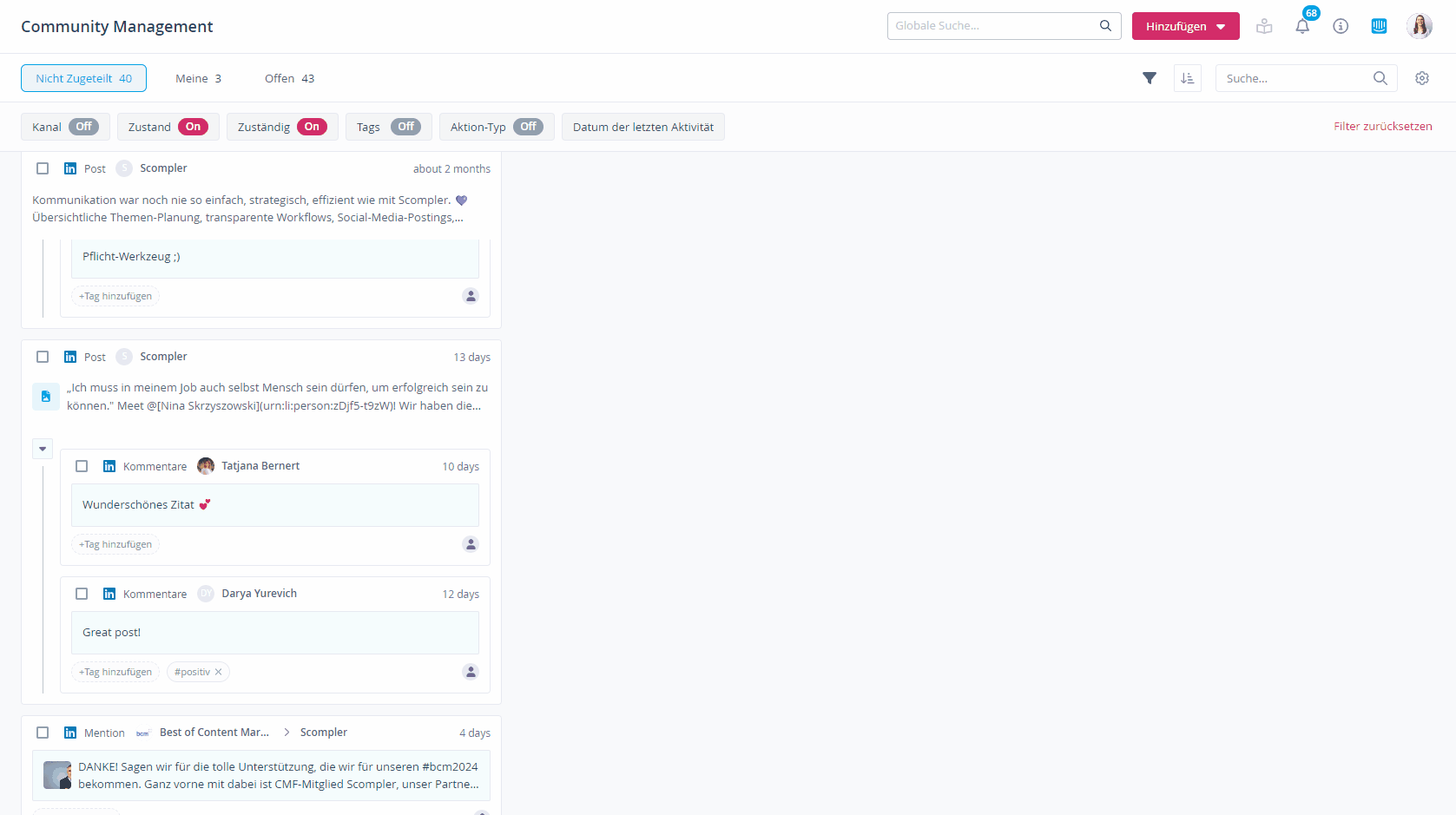Check the checkbox on Darya Yurevich's comment
1456x815 pixels.
[x=82, y=594]
